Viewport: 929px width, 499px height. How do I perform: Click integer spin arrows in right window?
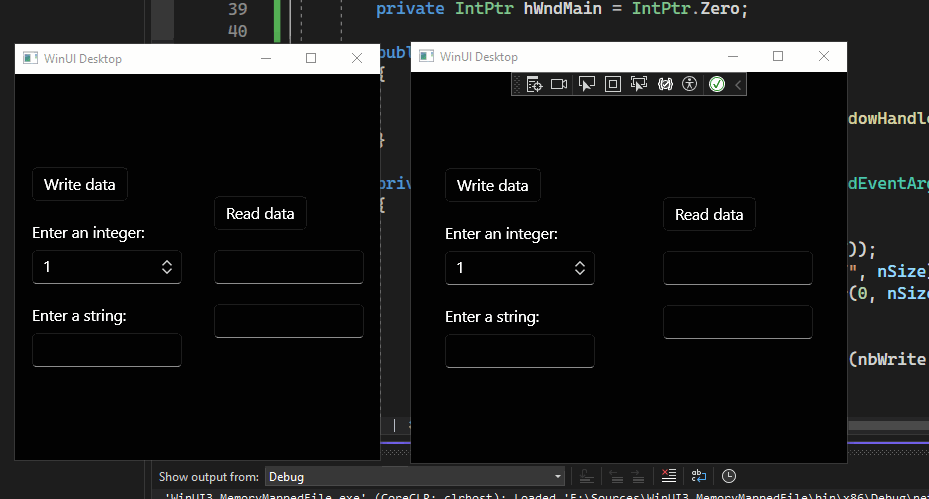(580, 268)
